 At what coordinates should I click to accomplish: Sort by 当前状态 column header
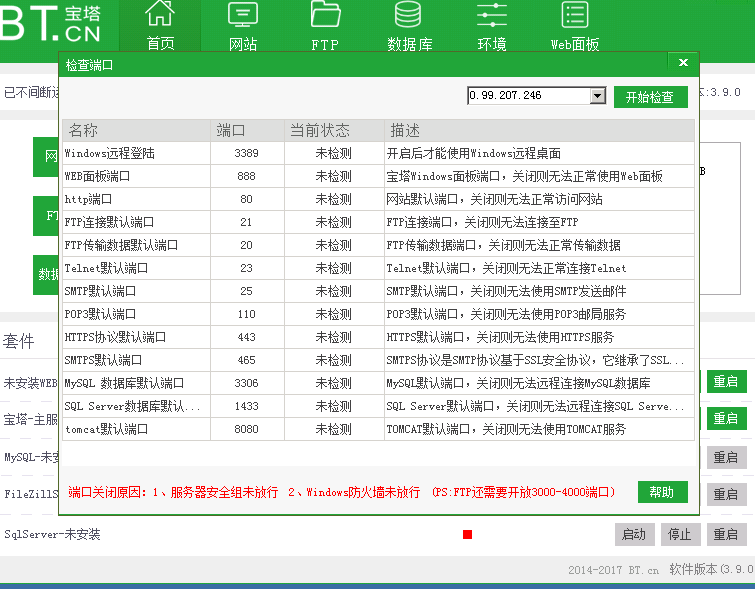pos(334,130)
